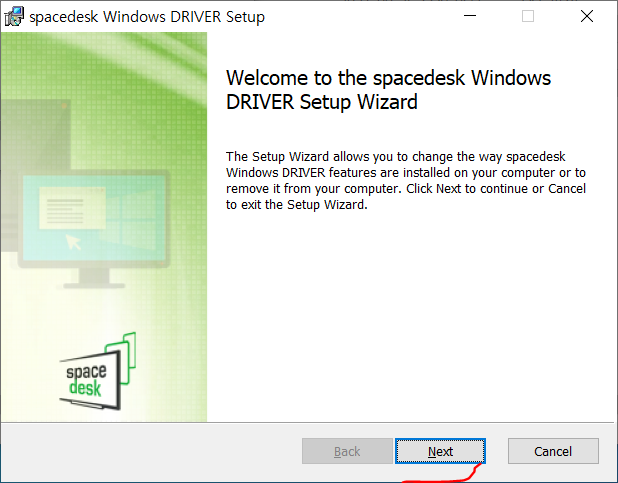The height and width of the screenshot is (483, 618).
Task: Minimize the spacedesk setup window
Action: click(470, 16)
